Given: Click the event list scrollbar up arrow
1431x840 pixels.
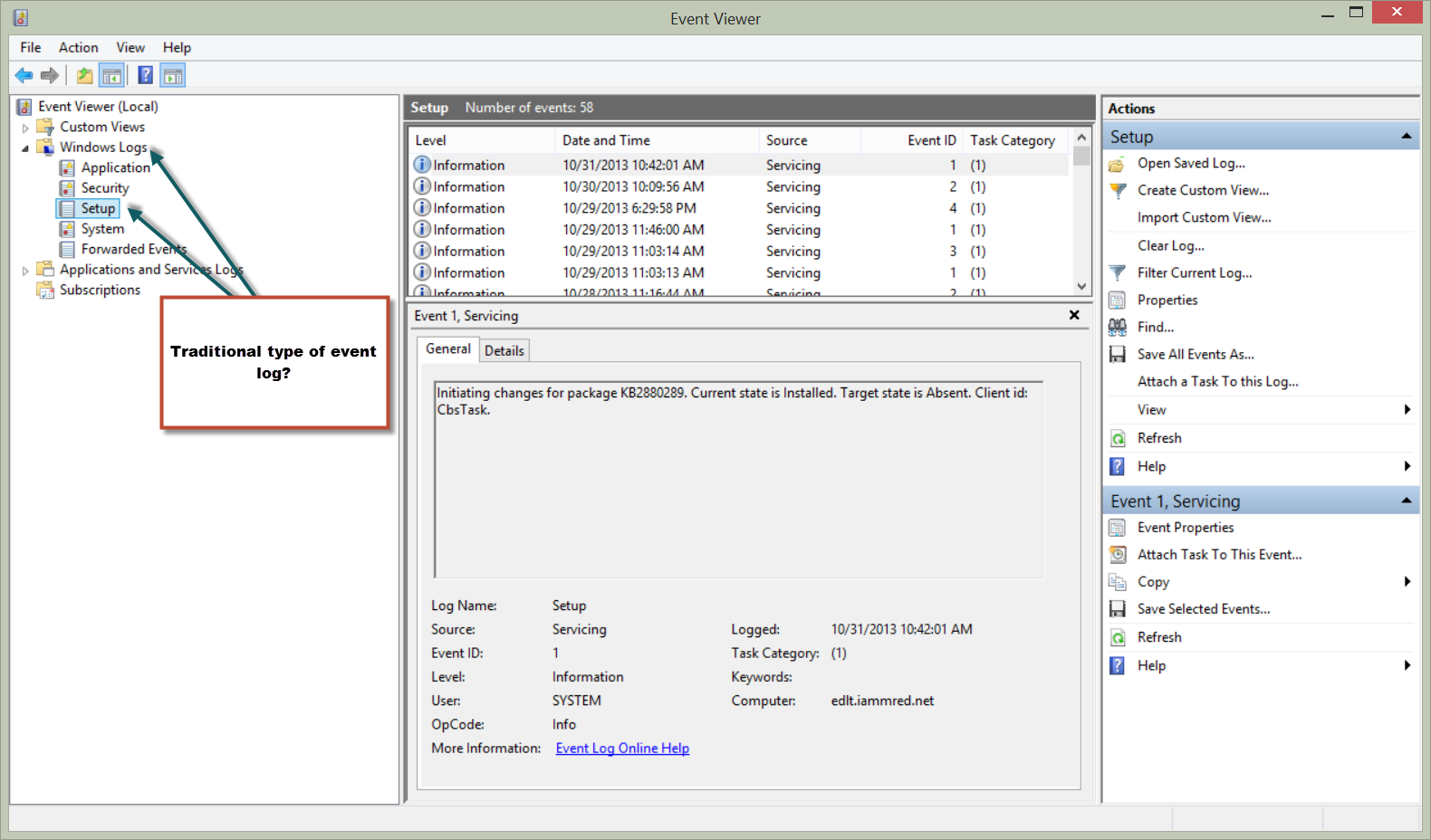Looking at the screenshot, I should (1081, 138).
